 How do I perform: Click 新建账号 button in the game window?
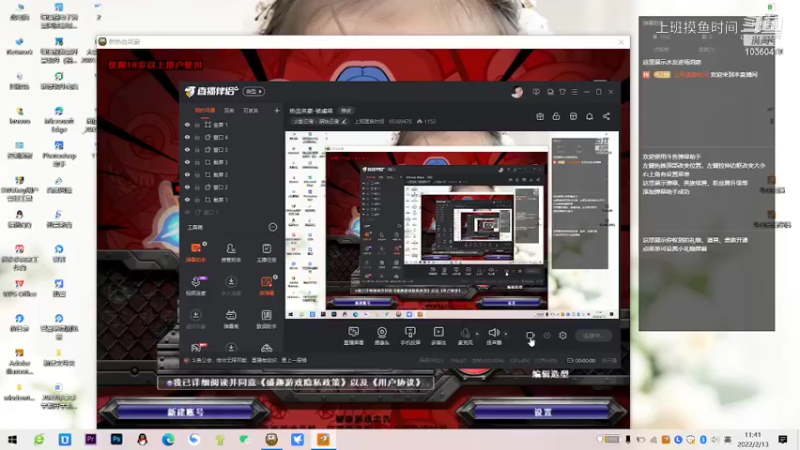[185, 412]
